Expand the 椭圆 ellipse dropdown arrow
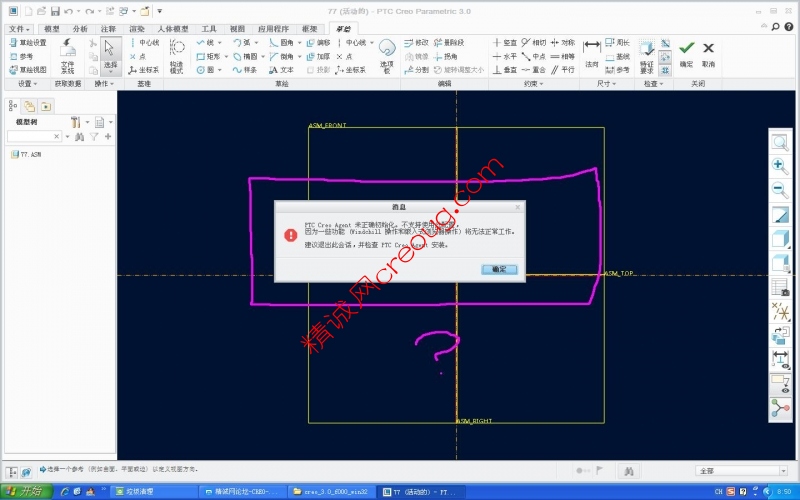Image resolution: width=800 pixels, height=500 pixels. tap(263, 56)
